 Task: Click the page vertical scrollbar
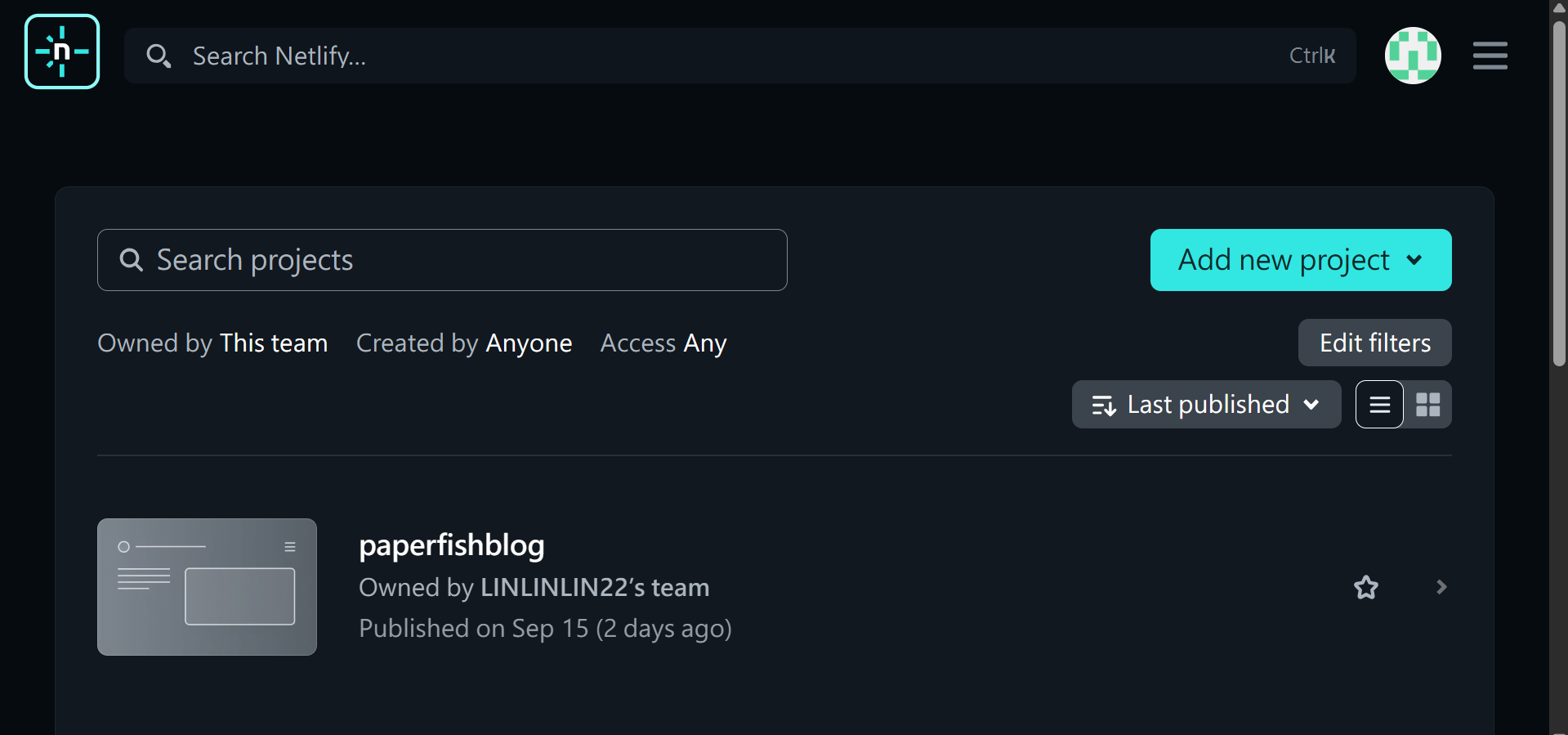coord(1559,196)
